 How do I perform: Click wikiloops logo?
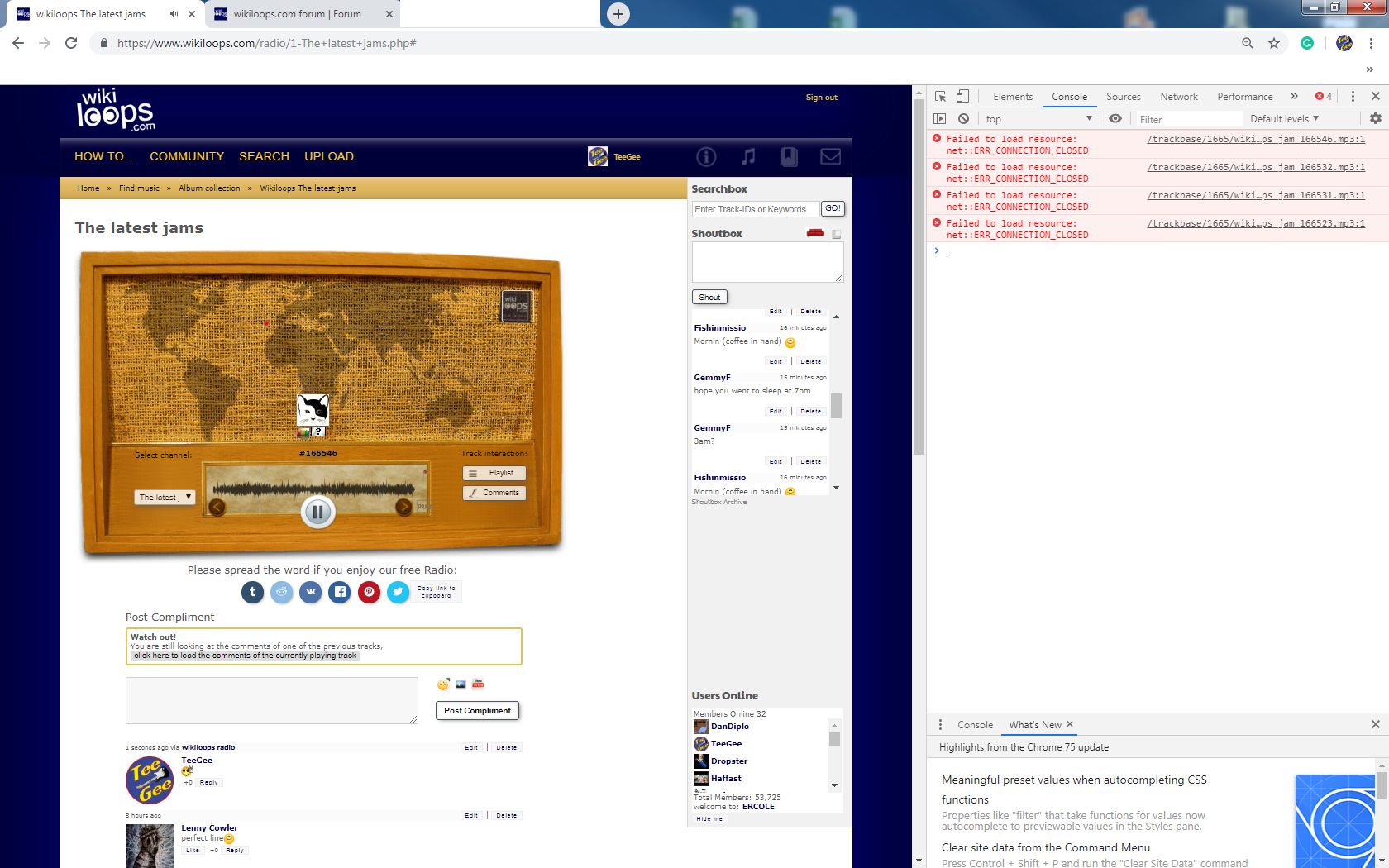(x=116, y=109)
